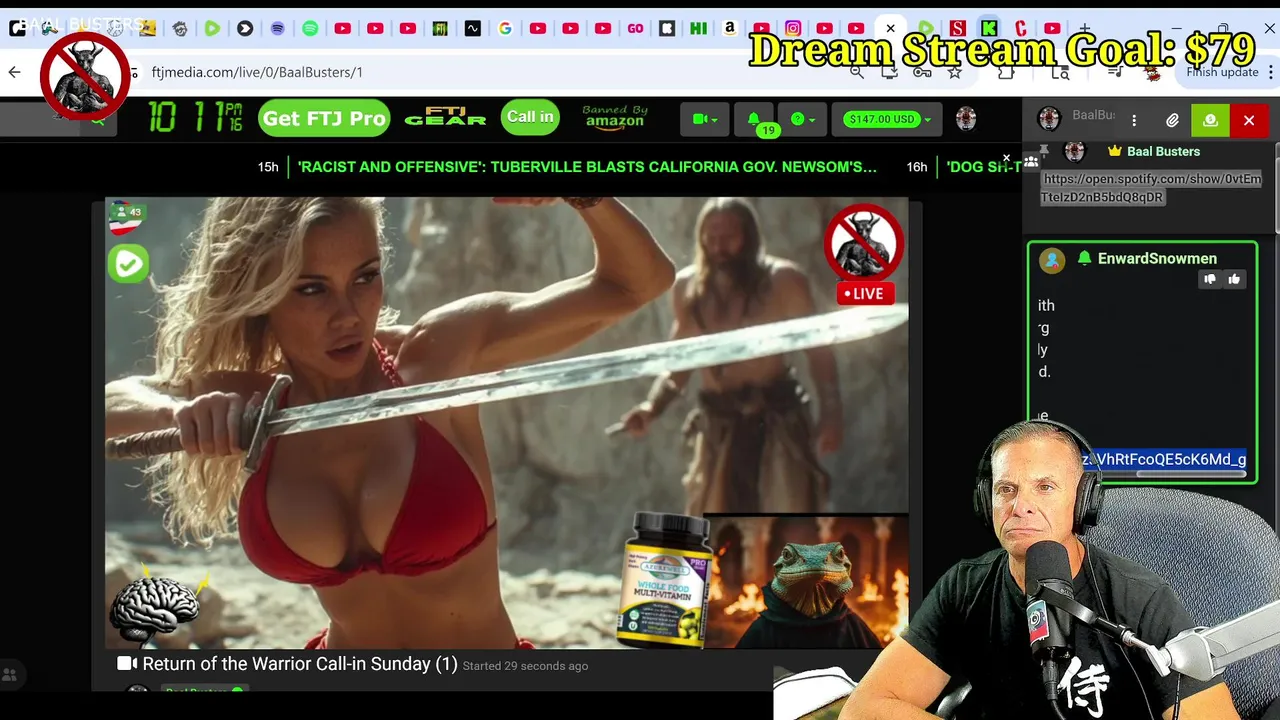Open the chat participants people icon
The height and width of the screenshot is (720, 1280).
1031,161
